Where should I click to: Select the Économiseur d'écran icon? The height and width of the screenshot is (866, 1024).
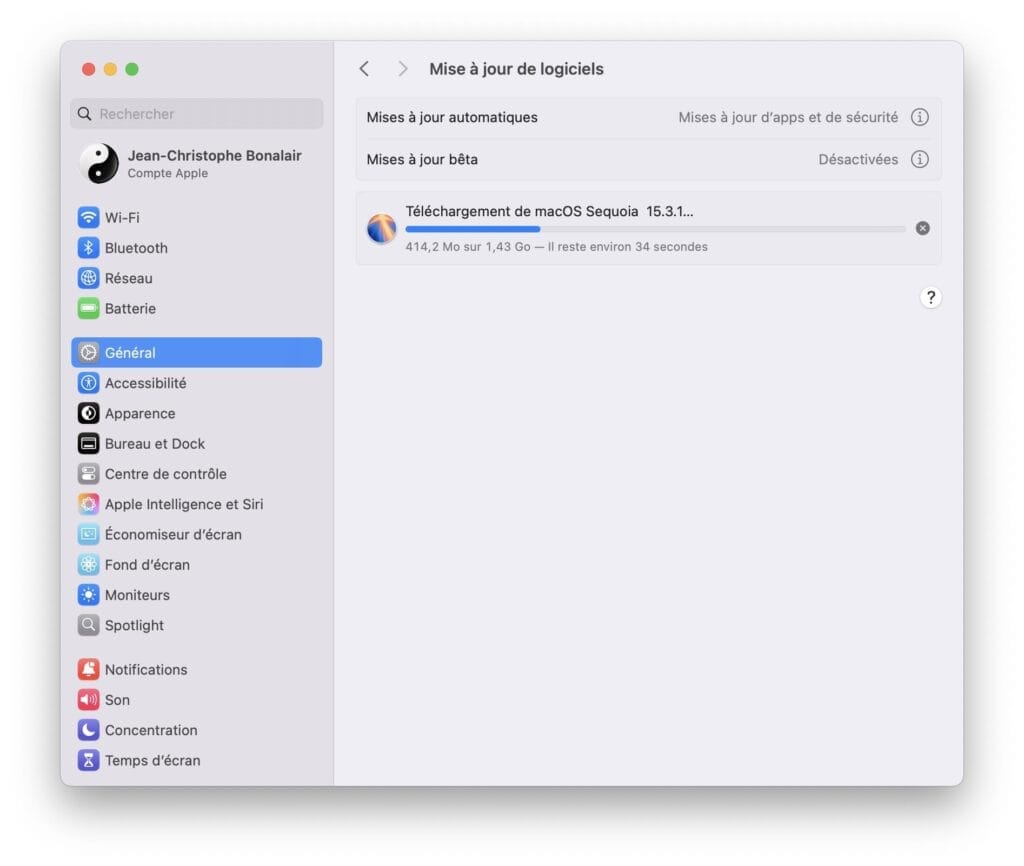click(88, 534)
